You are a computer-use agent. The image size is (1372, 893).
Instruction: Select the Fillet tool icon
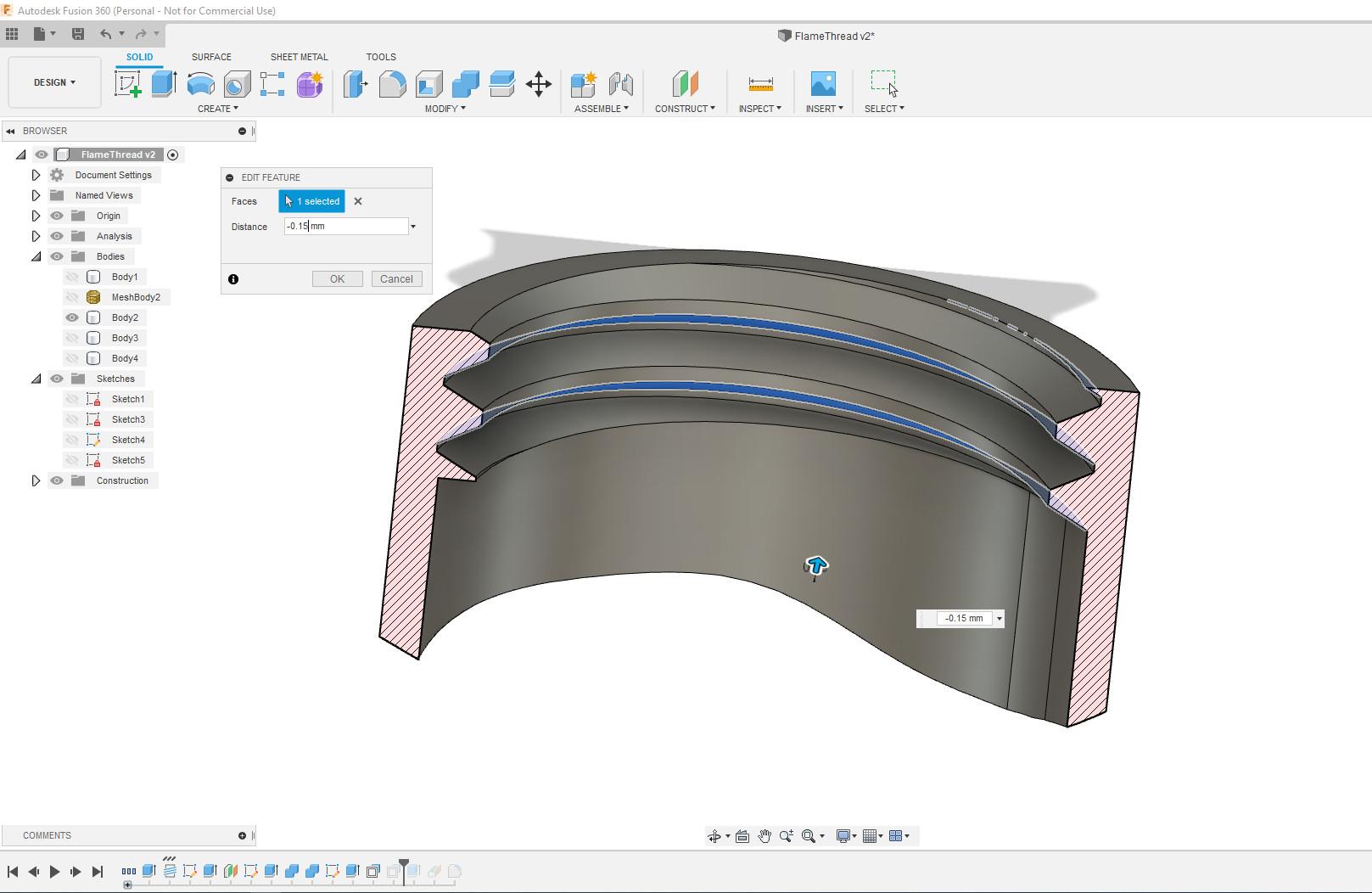pos(392,84)
